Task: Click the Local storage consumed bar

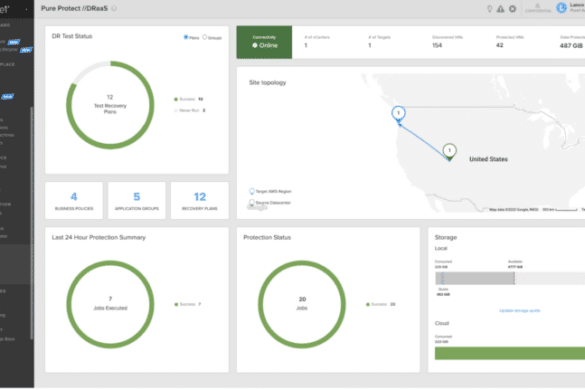Action: point(475,278)
